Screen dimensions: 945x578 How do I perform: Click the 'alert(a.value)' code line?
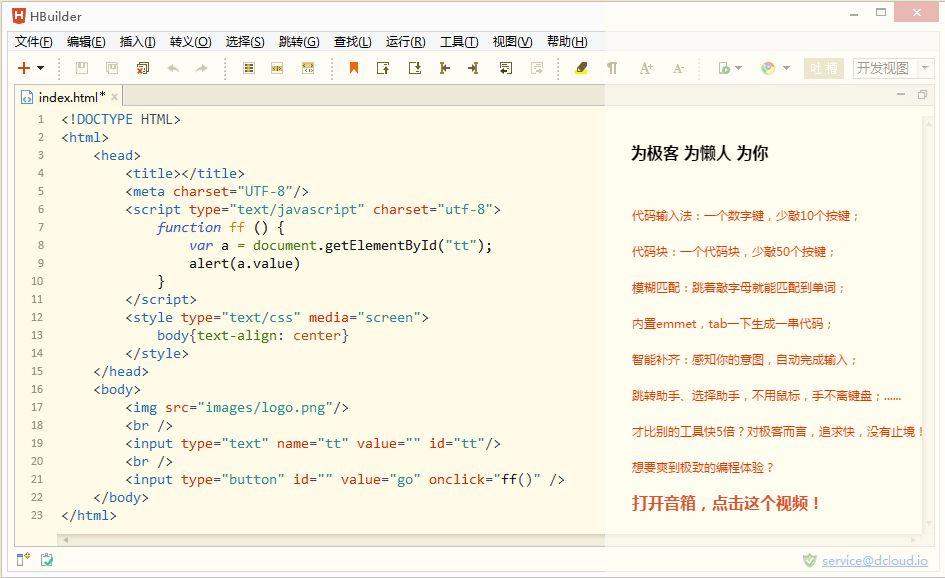pos(245,263)
